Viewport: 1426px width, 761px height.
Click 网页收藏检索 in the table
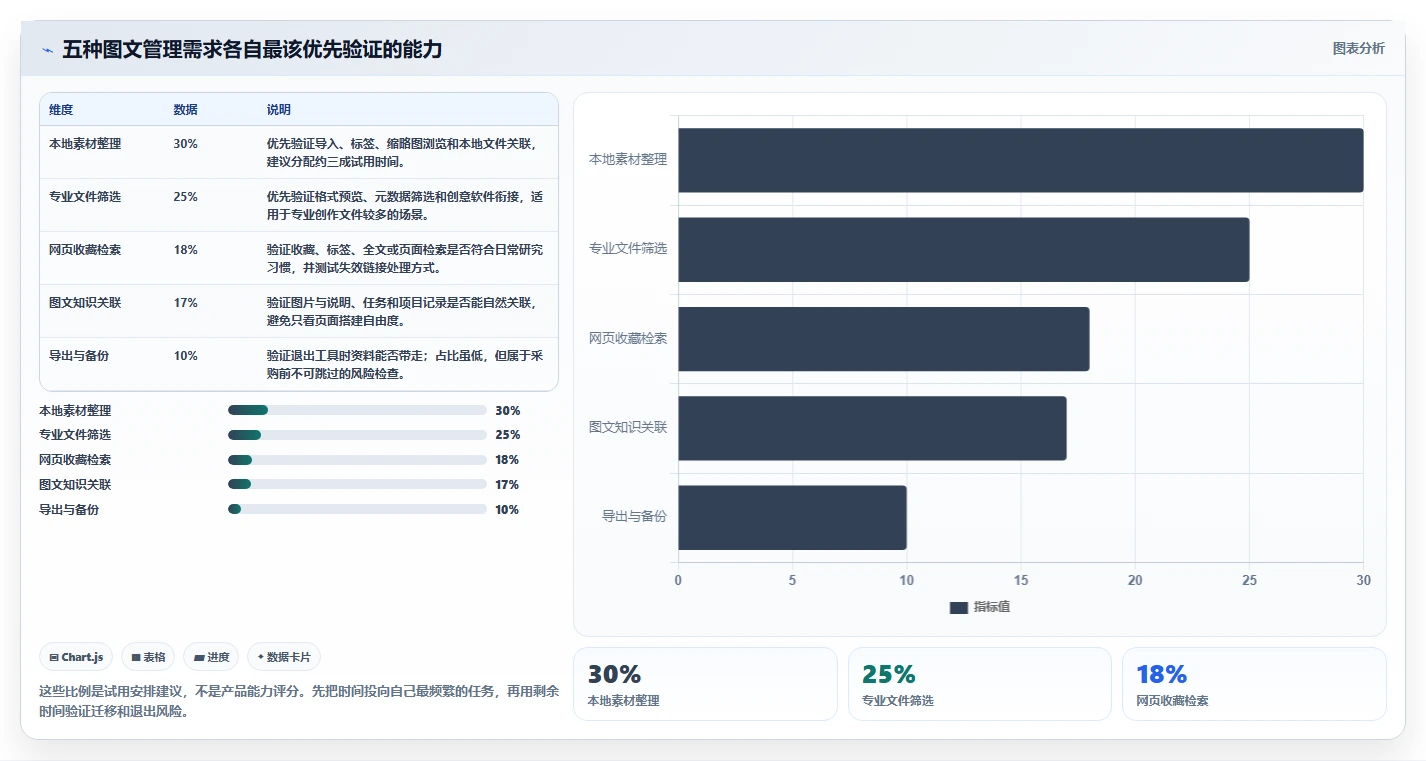(85, 250)
